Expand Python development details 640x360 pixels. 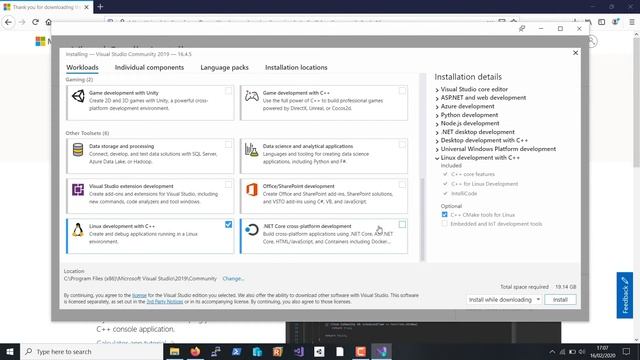pos(437,115)
